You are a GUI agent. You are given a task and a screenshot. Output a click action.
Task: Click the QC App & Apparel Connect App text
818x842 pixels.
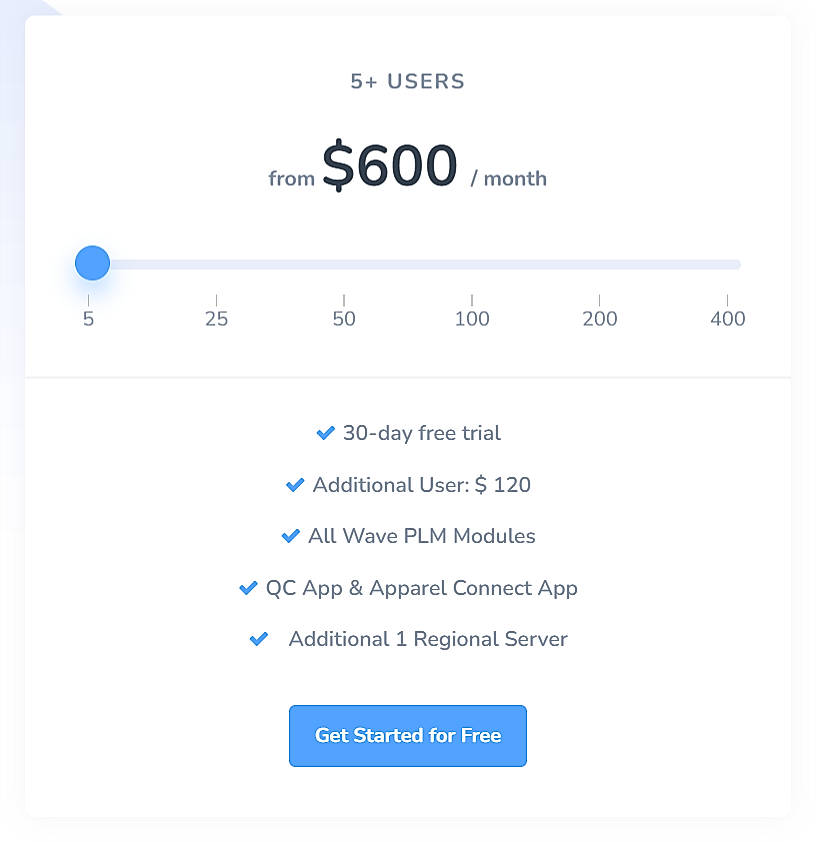(x=422, y=588)
